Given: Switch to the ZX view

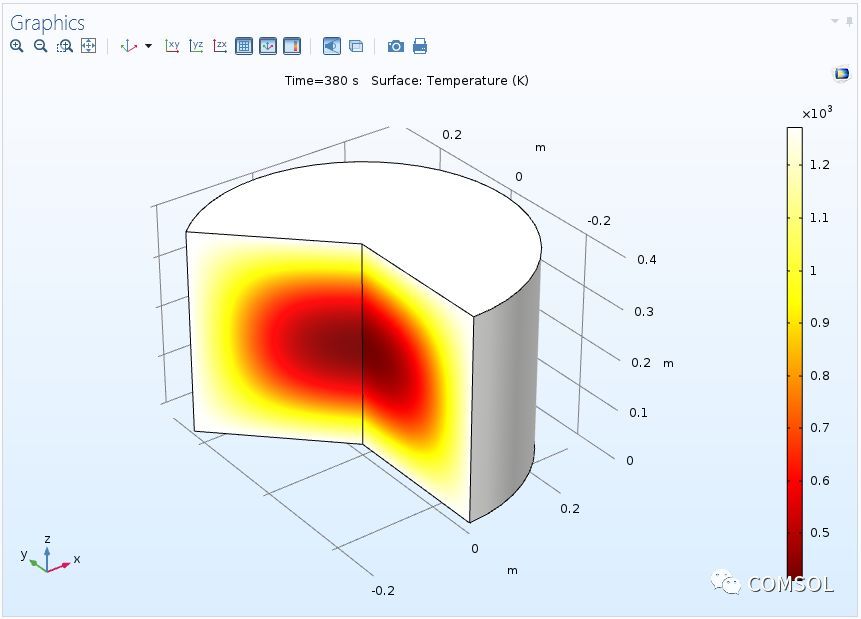Looking at the screenshot, I should pos(220,46).
